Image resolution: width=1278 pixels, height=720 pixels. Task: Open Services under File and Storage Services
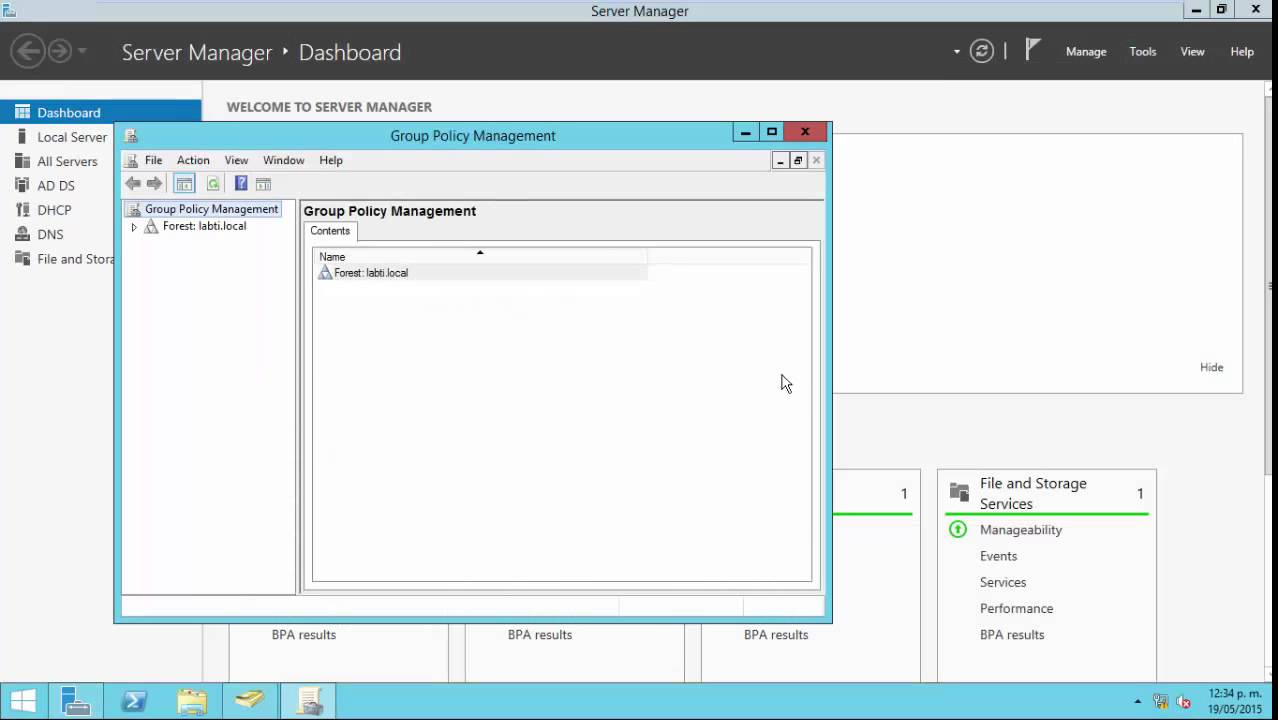(1003, 582)
